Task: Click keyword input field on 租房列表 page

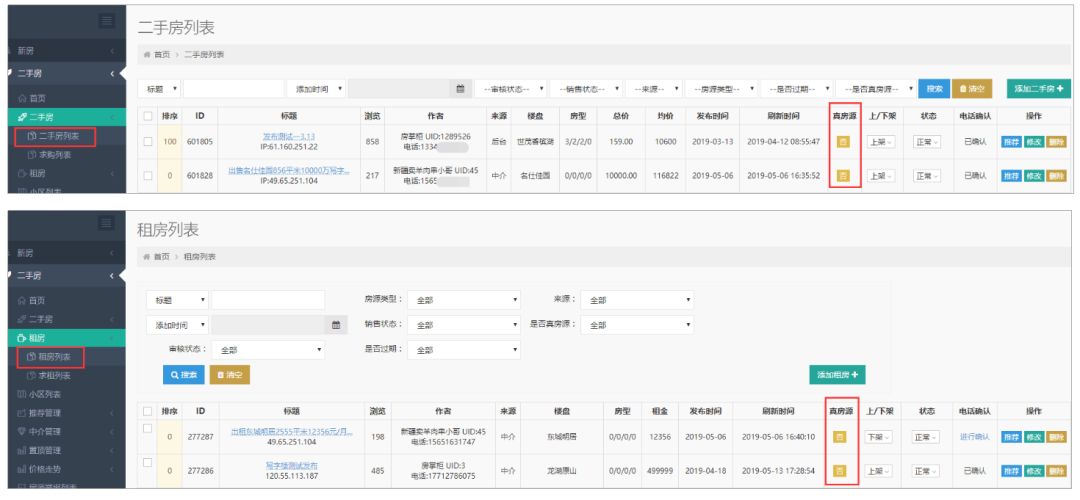Action: coord(268,300)
